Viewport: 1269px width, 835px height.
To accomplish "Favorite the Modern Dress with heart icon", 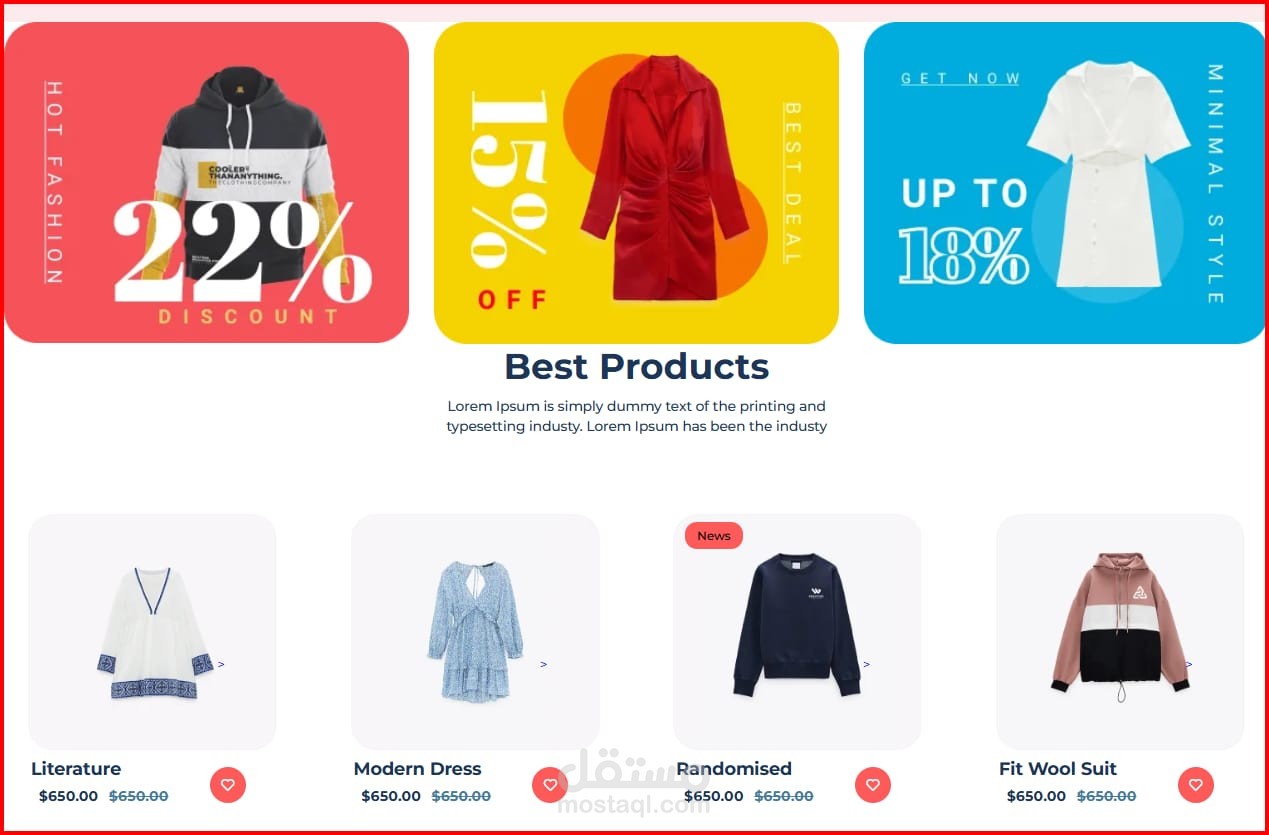I will point(550,785).
